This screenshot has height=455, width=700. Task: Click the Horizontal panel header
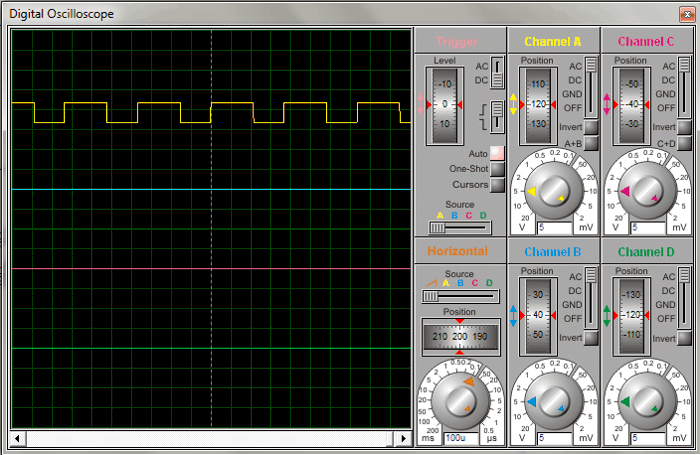[x=460, y=252]
